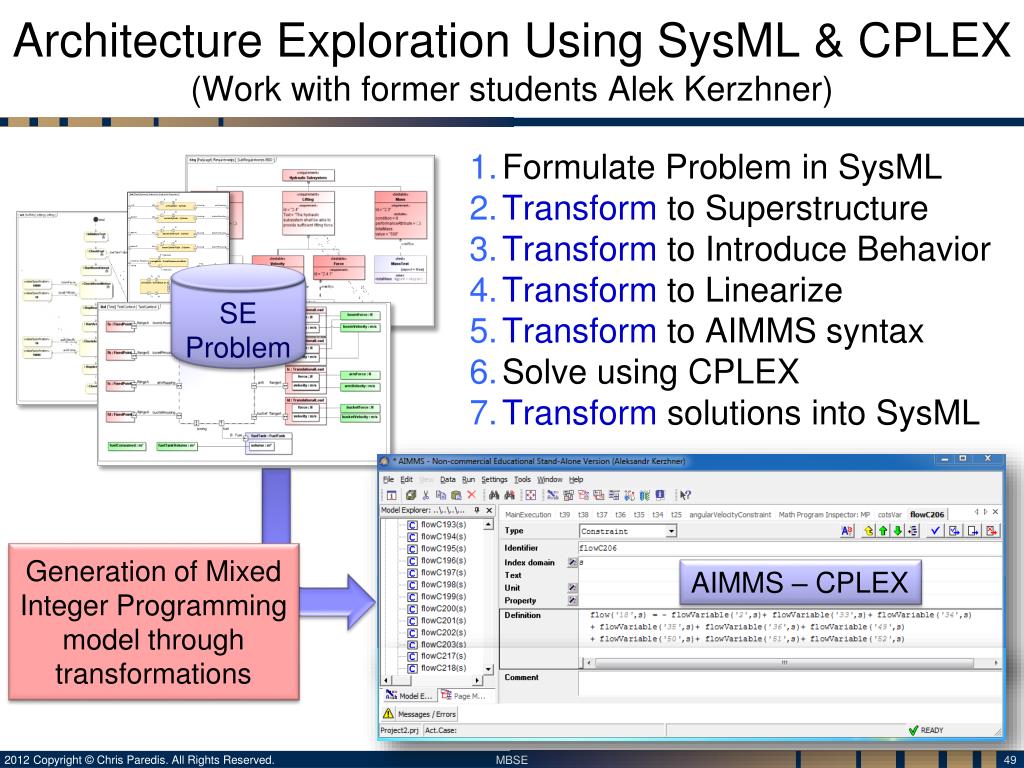
Task: Switch to the t39 tab
Action: click(x=564, y=515)
